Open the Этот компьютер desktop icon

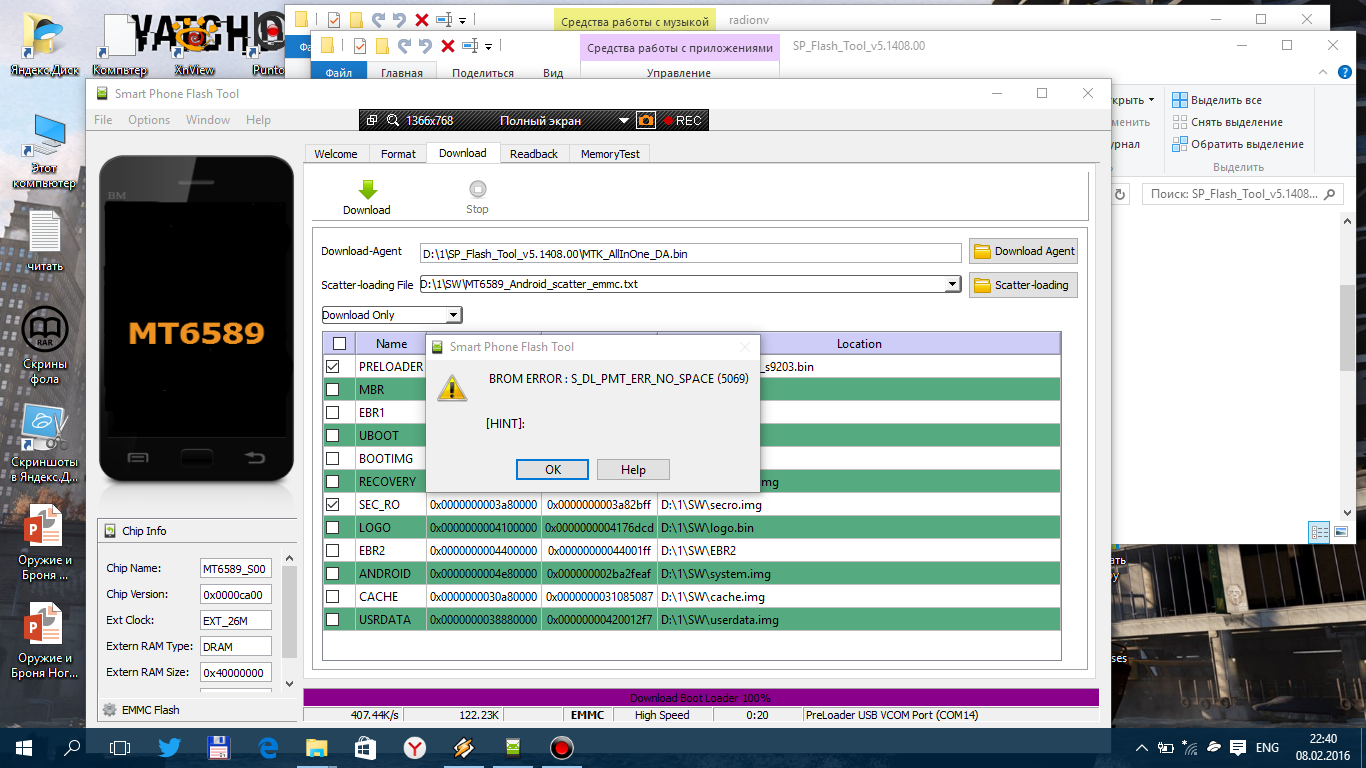(44, 150)
